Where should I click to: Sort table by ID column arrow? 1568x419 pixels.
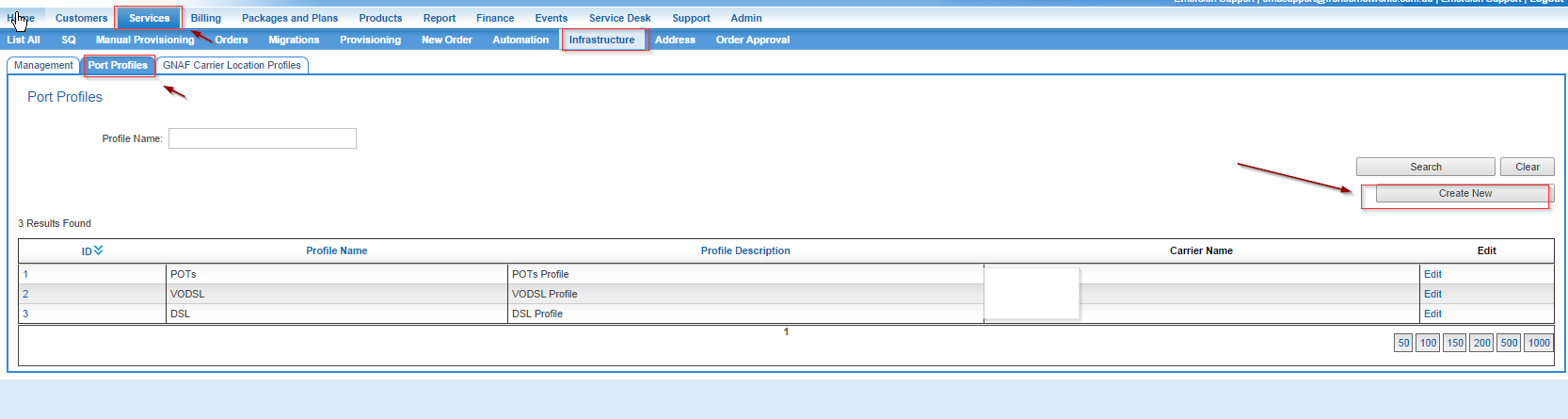pos(98,250)
